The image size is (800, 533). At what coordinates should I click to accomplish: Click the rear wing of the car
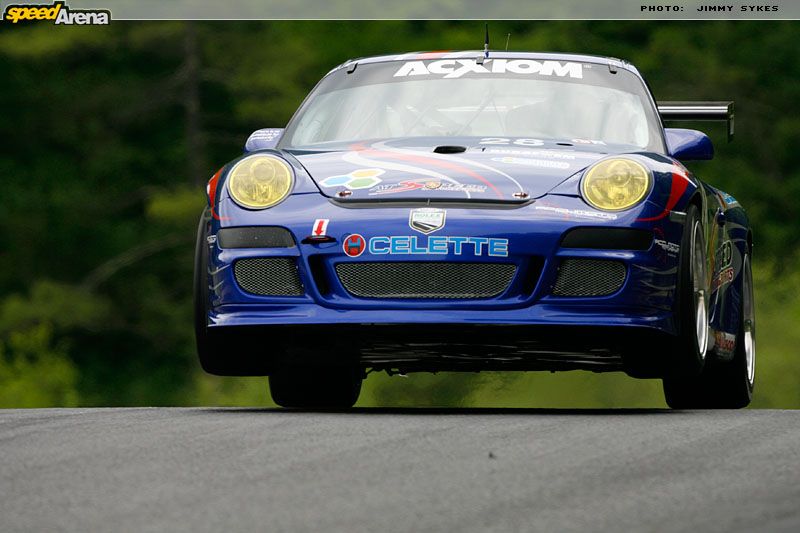pyautogui.click(x=697, y=111)
